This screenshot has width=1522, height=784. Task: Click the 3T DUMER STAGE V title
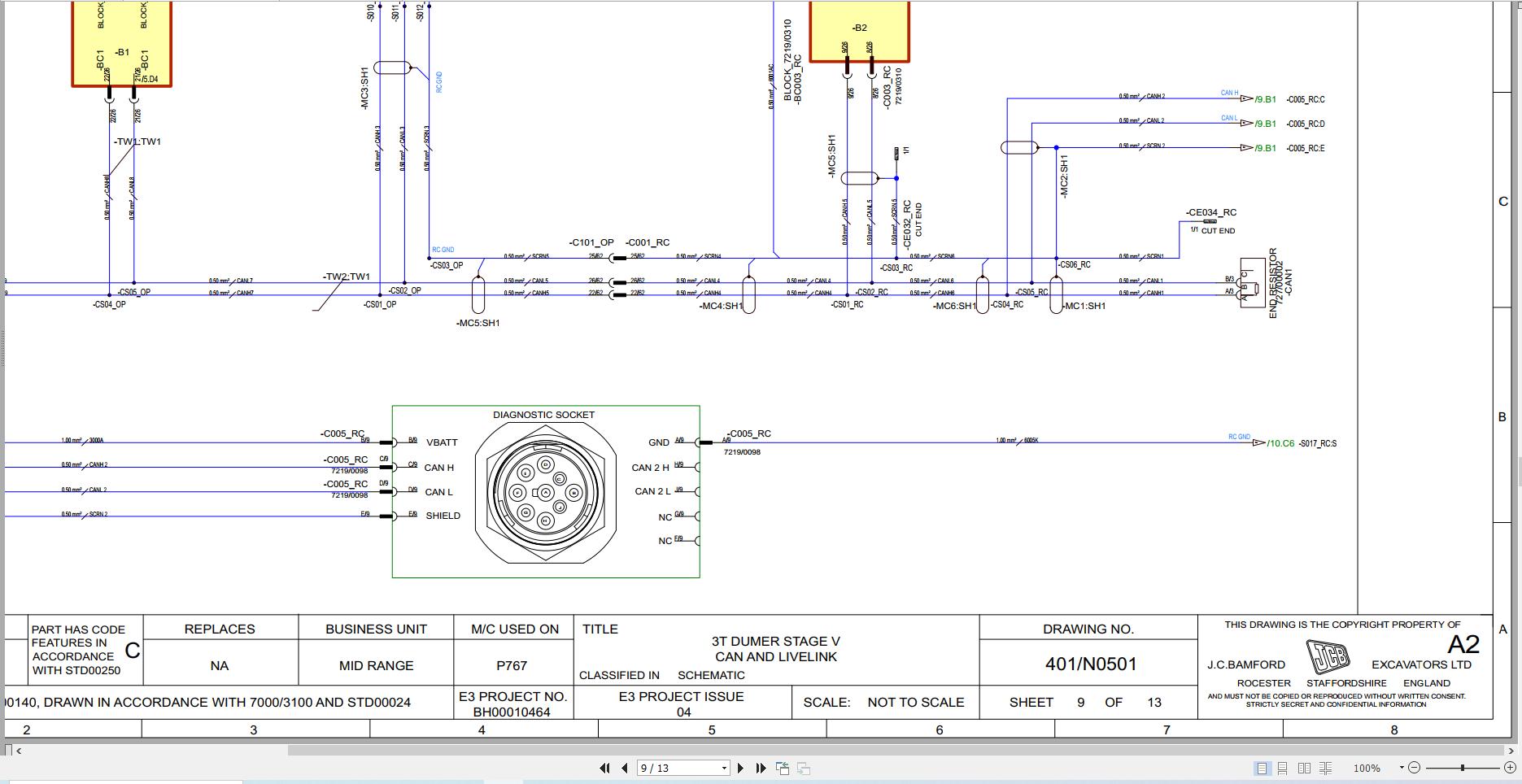point(776,641)
